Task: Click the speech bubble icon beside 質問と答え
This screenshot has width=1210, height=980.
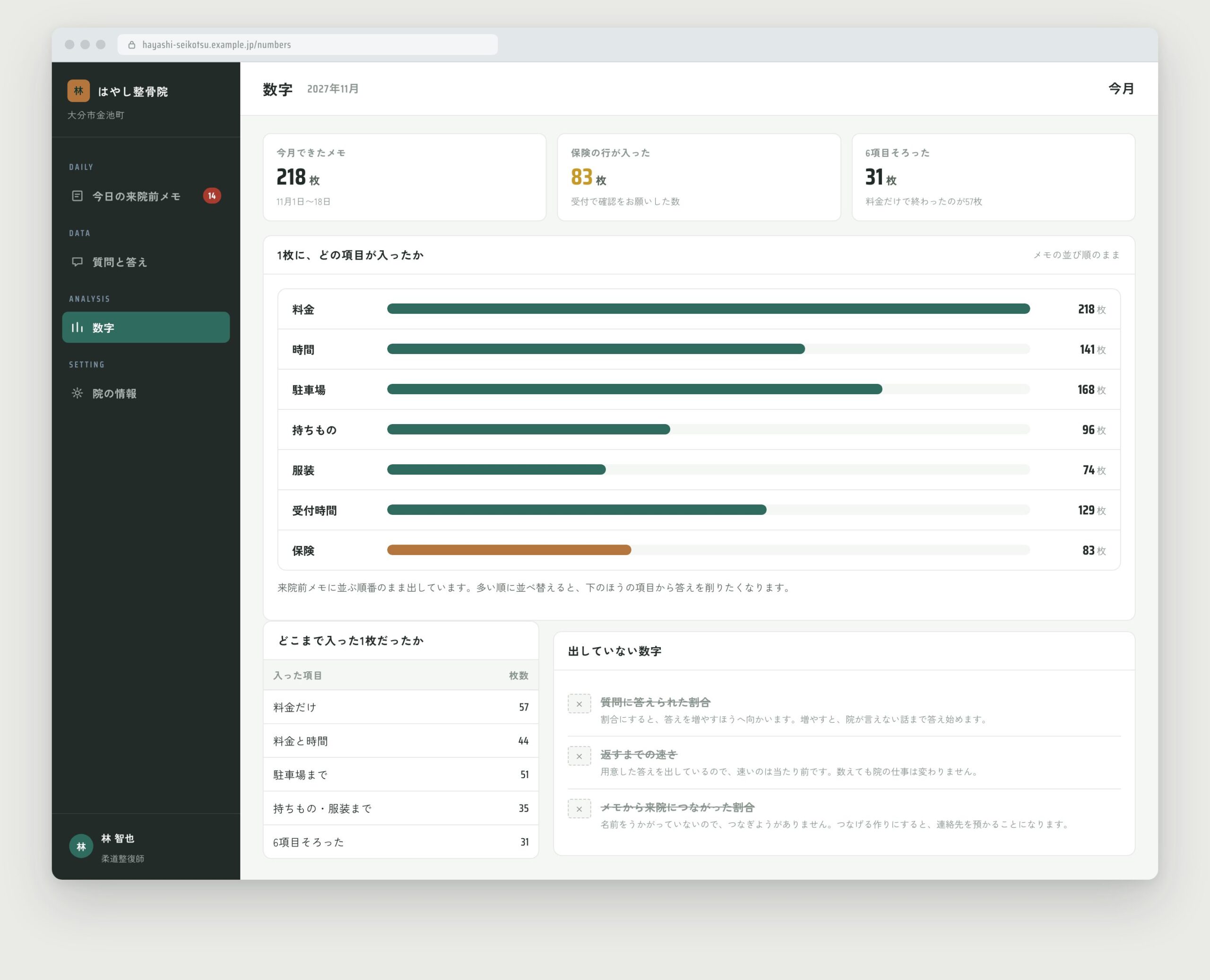Action: [78, 262]
